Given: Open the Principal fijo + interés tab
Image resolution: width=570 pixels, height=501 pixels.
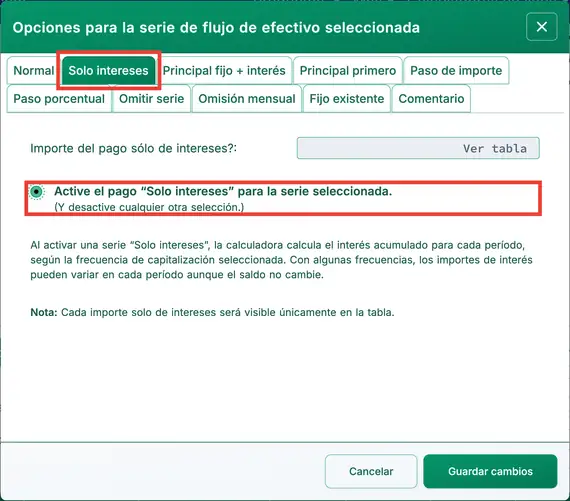Looking at the screenshot, I should (224, 71).
